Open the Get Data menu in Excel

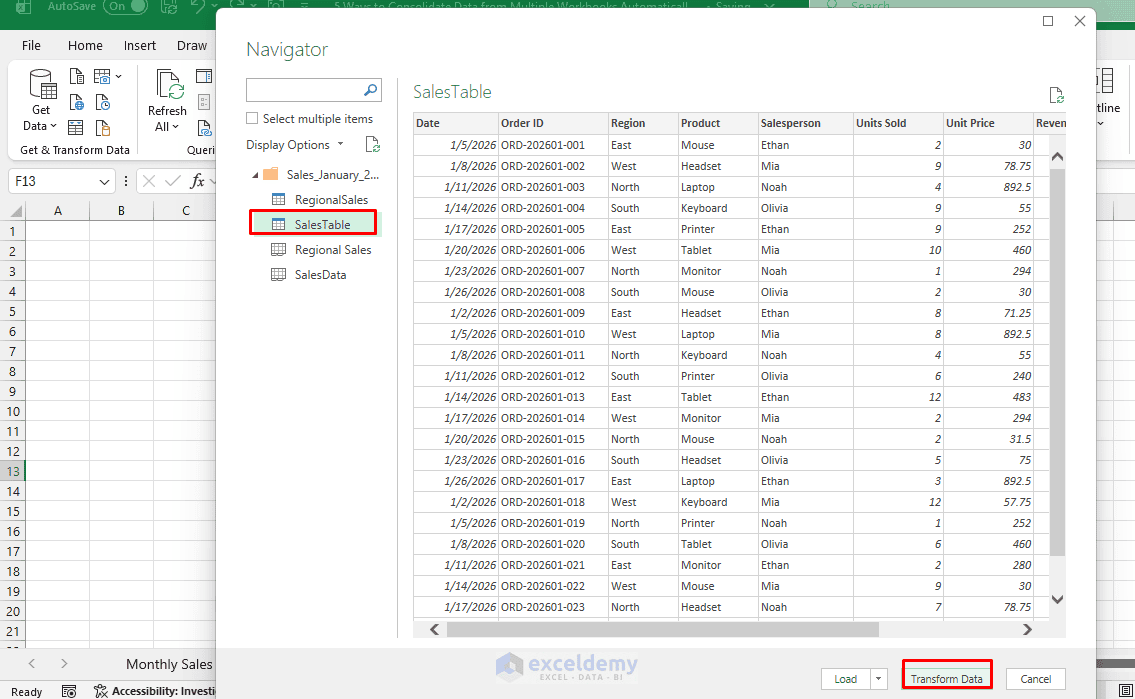41,101
